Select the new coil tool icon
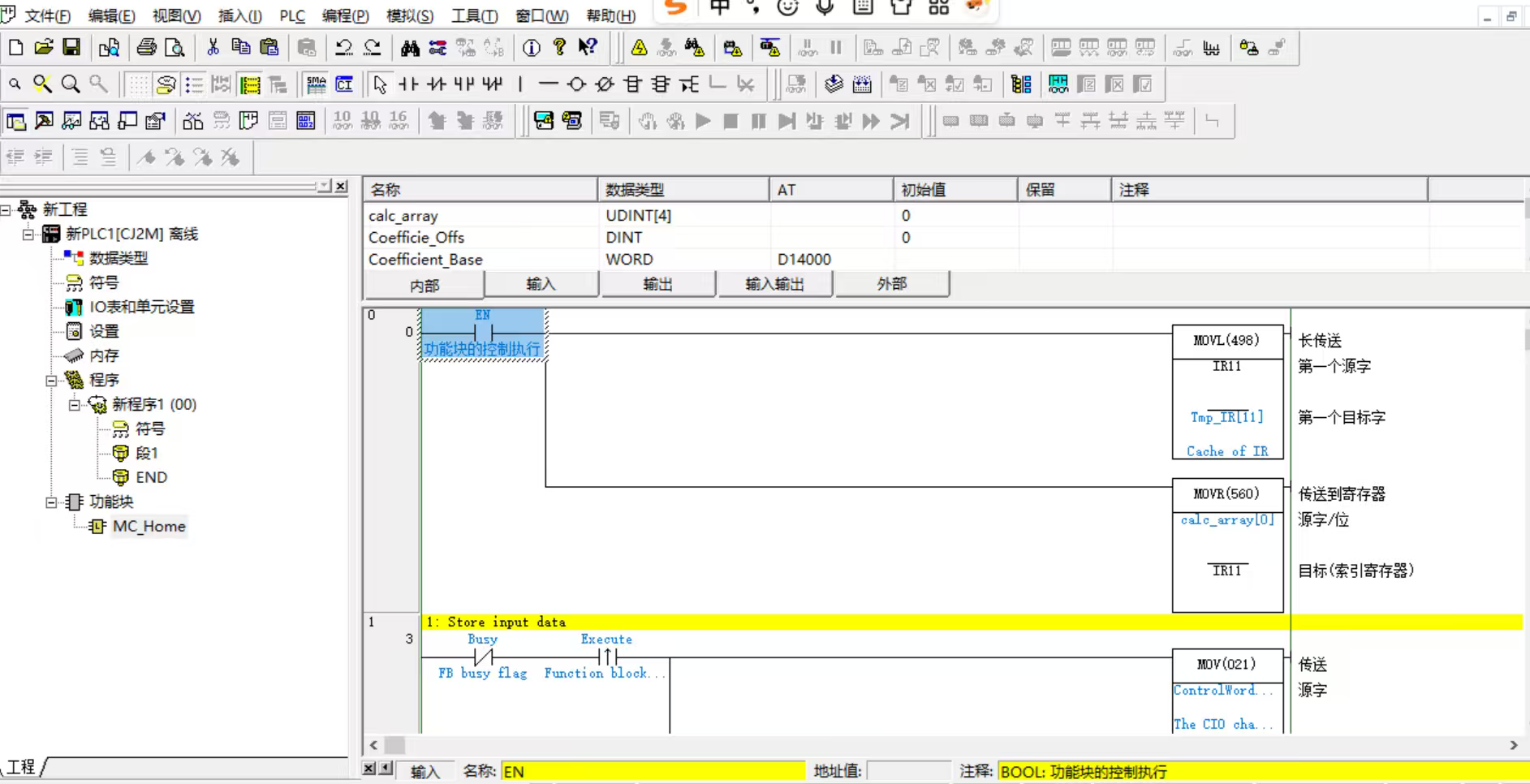Image resolution: width=1530 pixels, height=784 pixels. [x=576, y=84]
